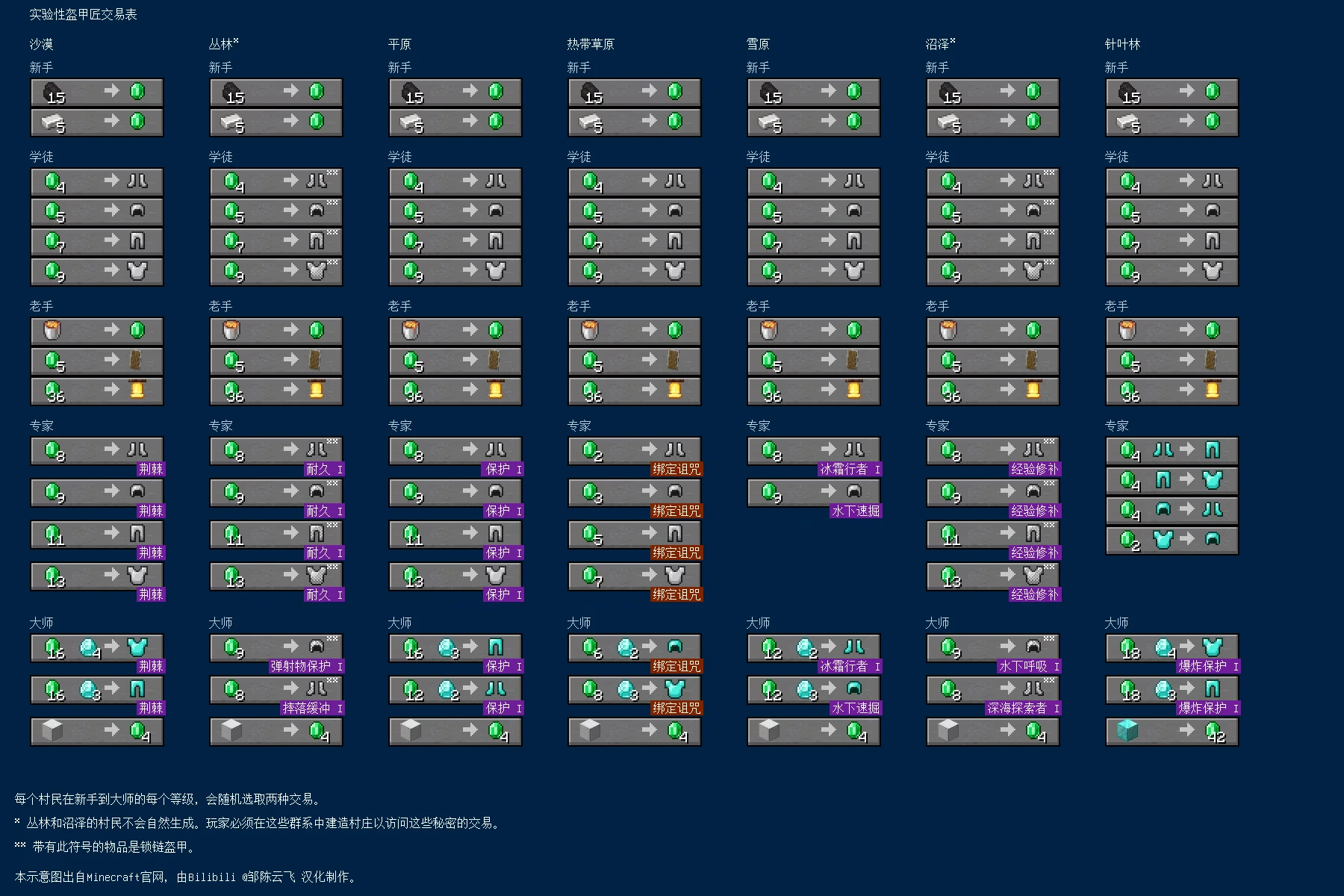Image resolution: width=1344 pixels, height=896 pixels.
Task: Select the 沙漠 biome heading
Action: point(41,44)
